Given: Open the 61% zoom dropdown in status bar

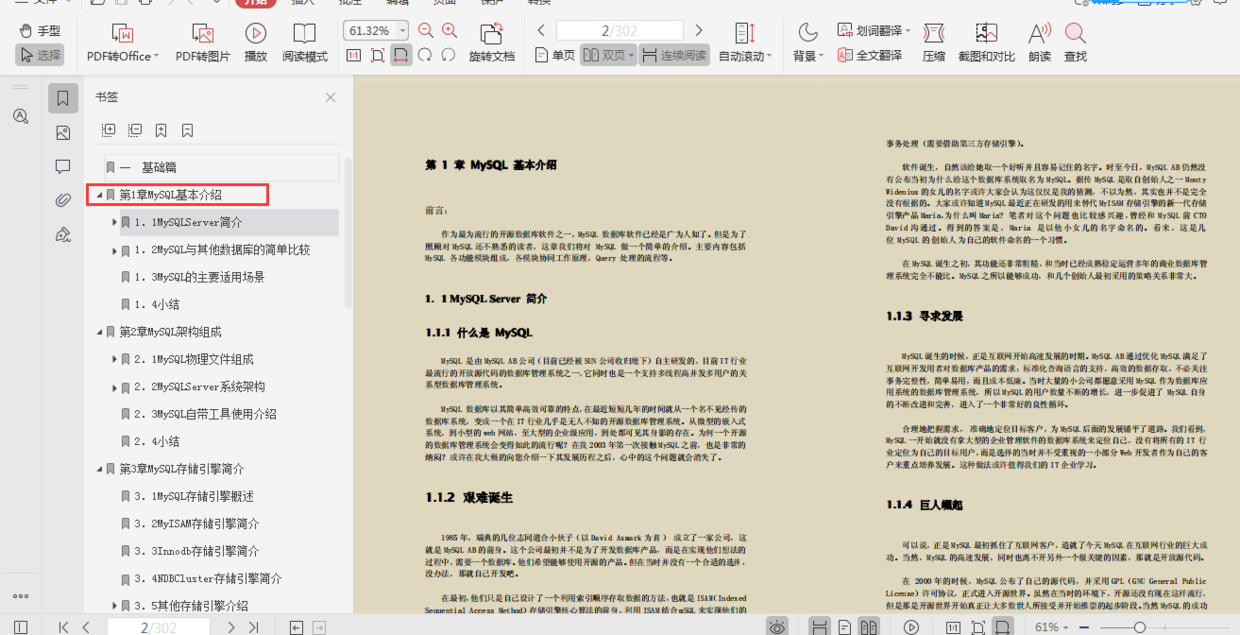Looking at the screenshot, I should (1052, 627).
